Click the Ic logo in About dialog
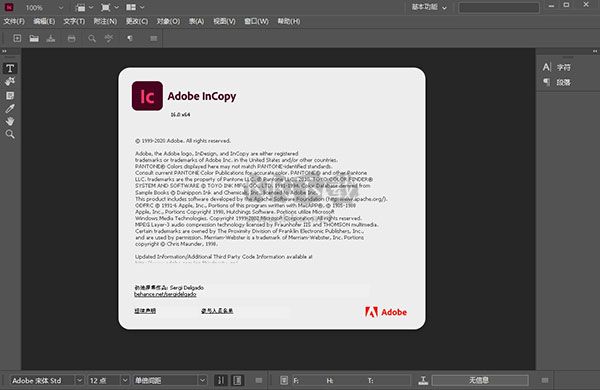 tap(147, 96)
